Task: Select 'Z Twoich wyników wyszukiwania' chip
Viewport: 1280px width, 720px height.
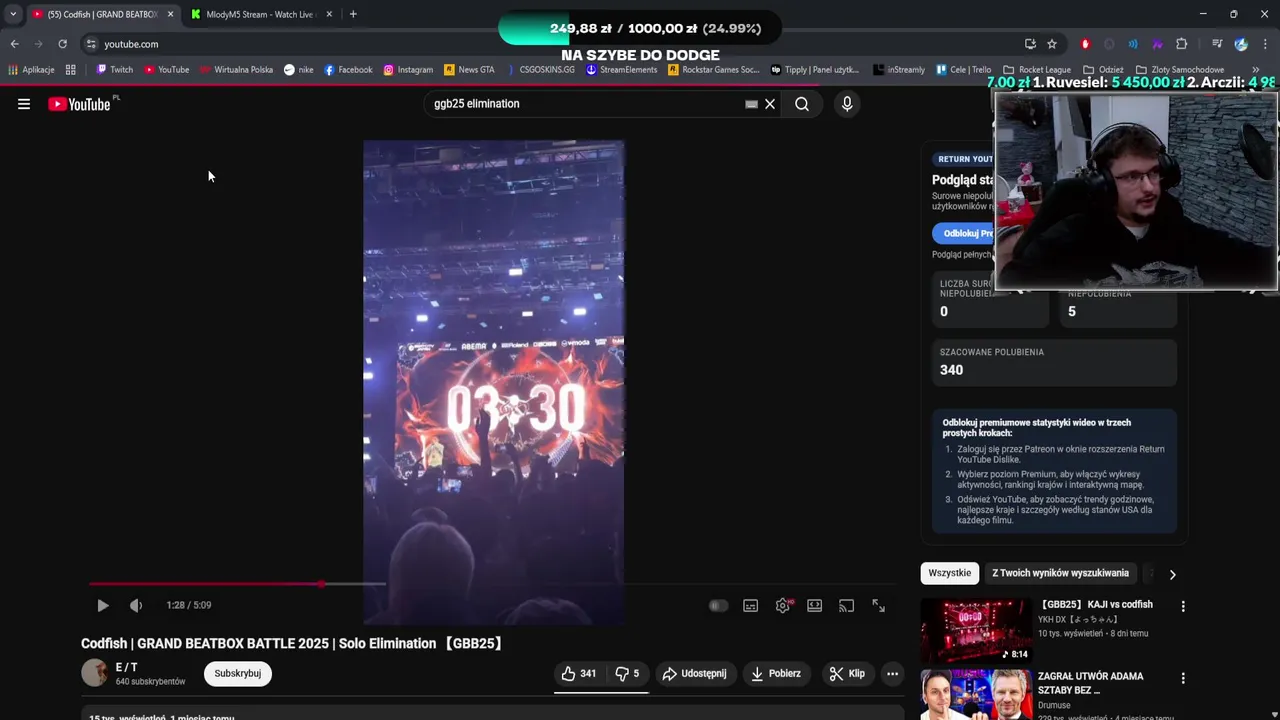Action: point(1060,573)
